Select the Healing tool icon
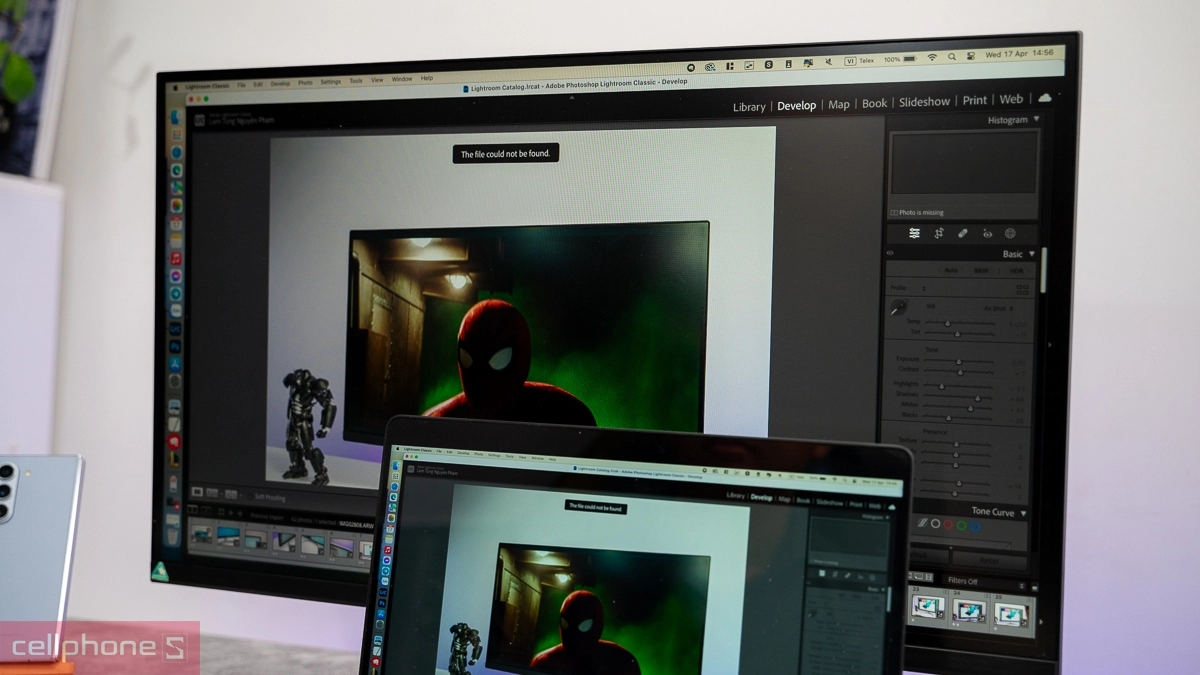1200x675 pixels. [963, 233]
